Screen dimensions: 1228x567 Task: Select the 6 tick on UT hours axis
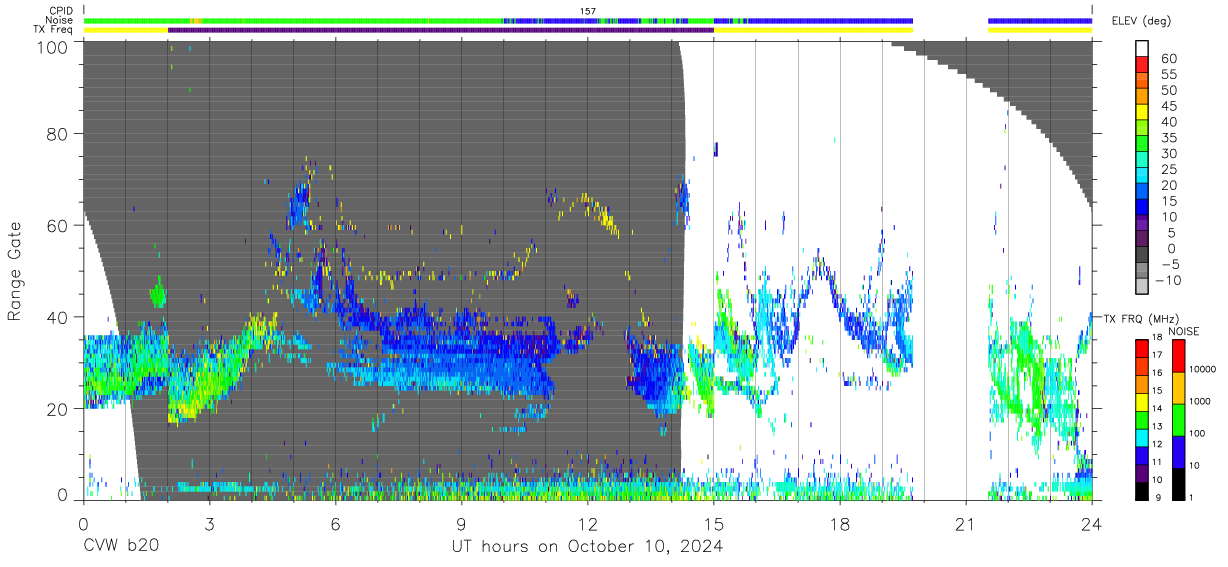(x=336, y=523)
